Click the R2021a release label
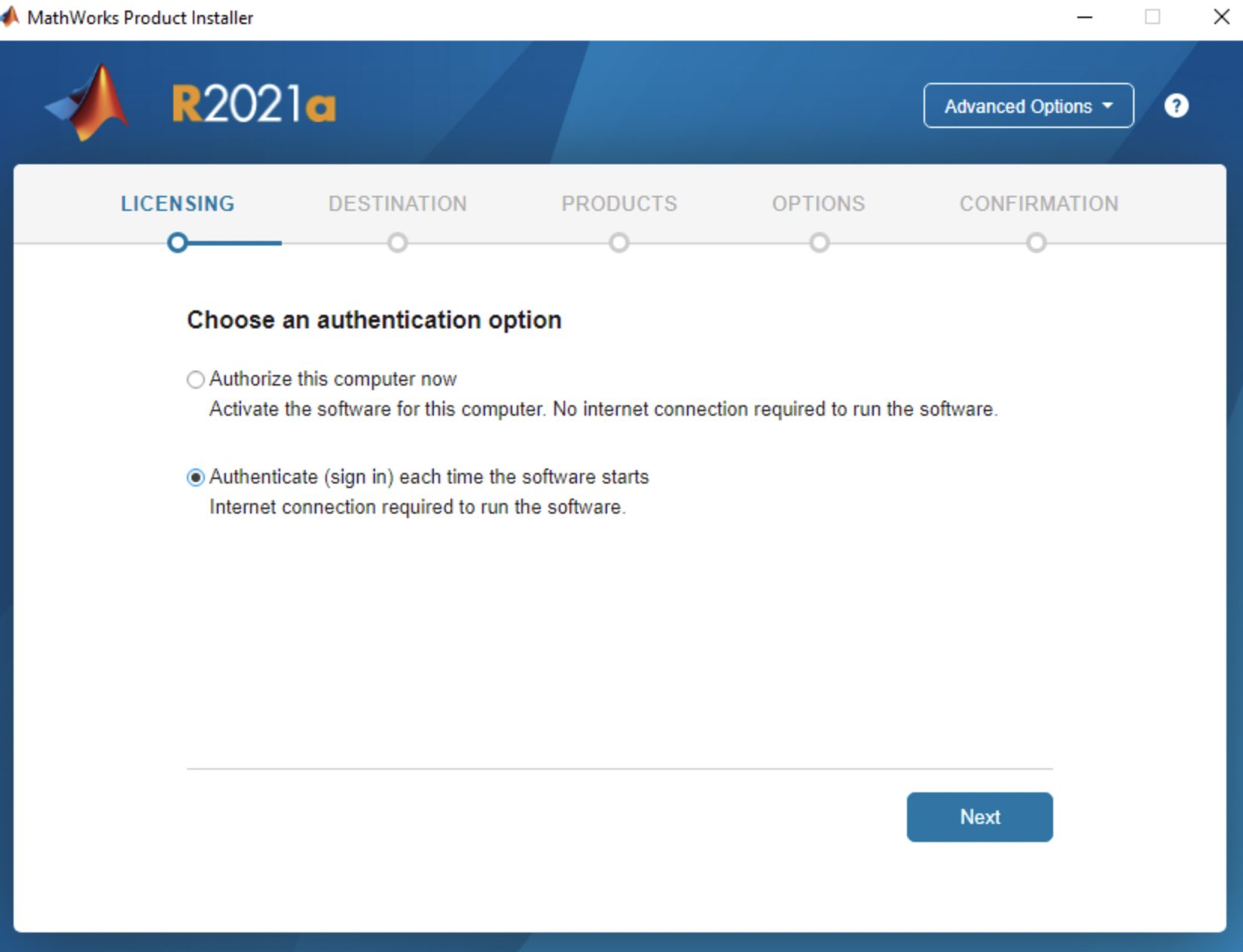The height and width of the screenshot is (952, 1243). tap(254, 104)
